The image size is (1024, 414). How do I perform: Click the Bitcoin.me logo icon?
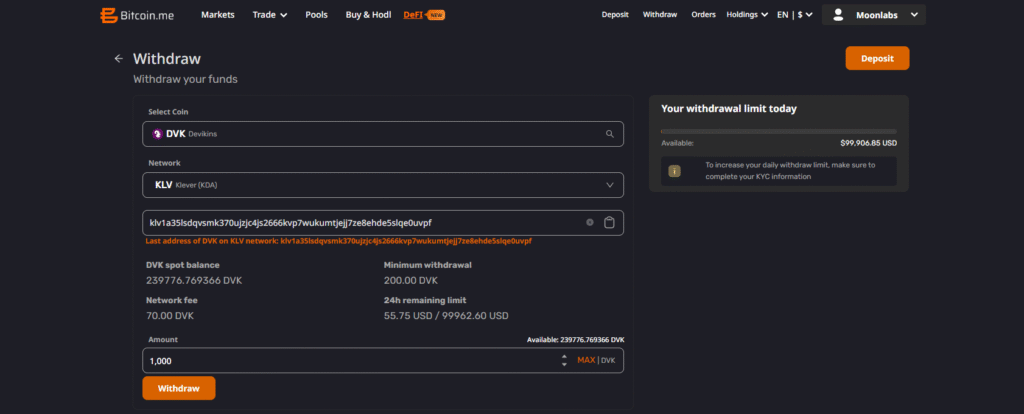(108, 15)
